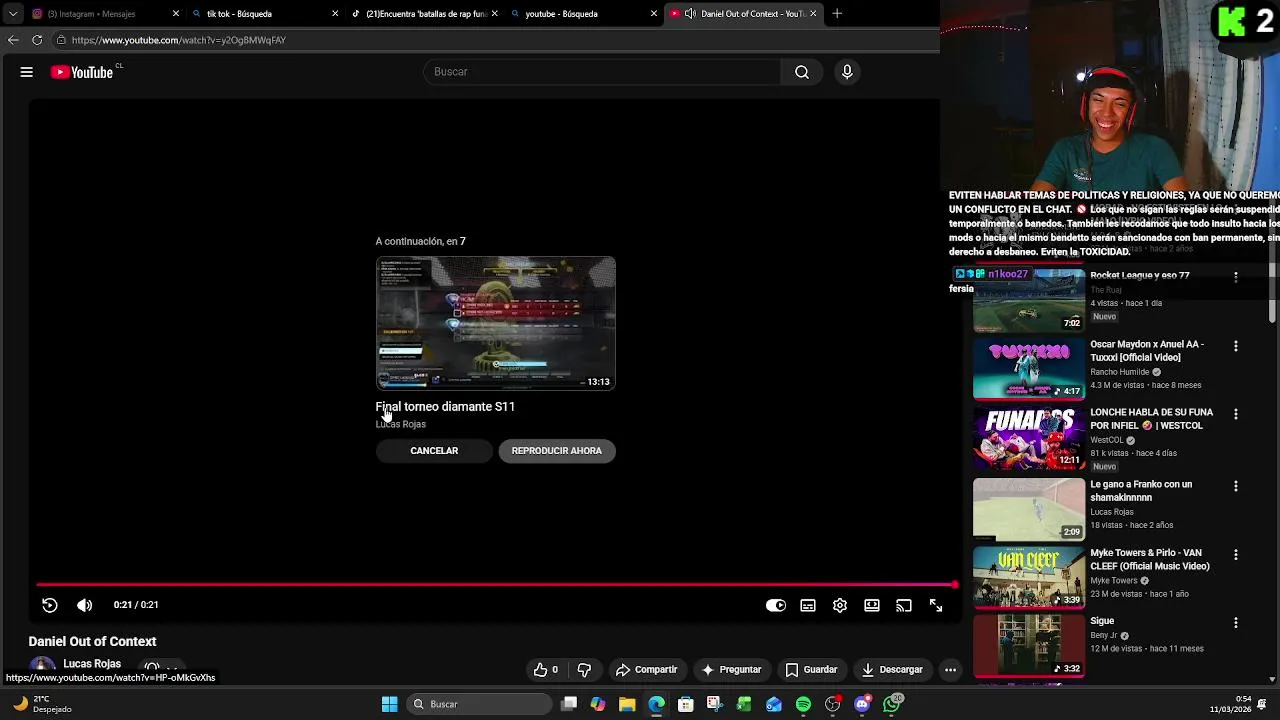The width and height of the screenshot is (1280, 720).
Task: Download the video with Descargar
Action: (892, 670)
